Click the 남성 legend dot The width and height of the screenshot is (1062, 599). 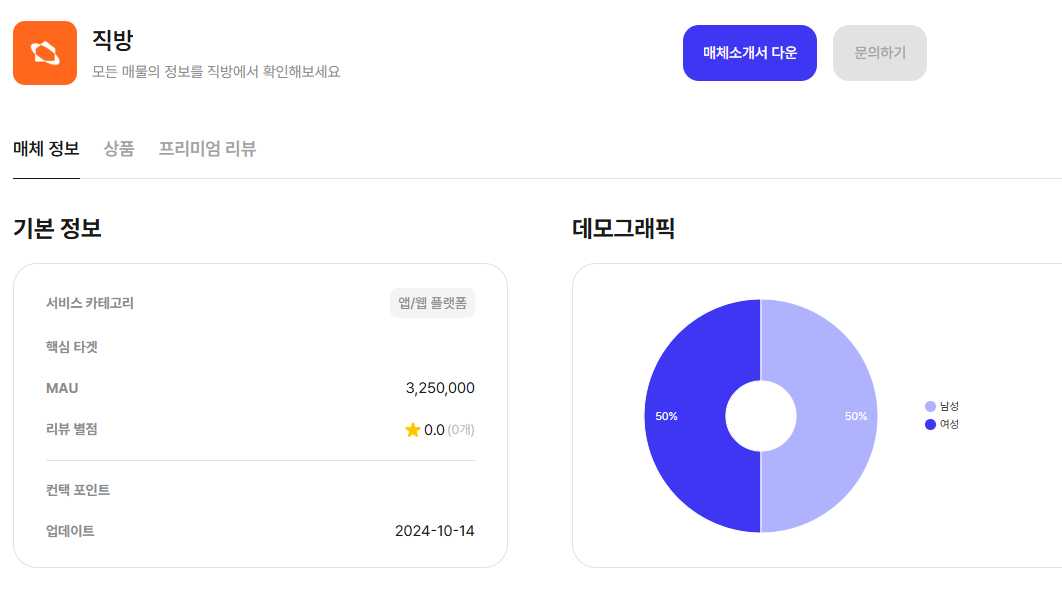[930, 406]
